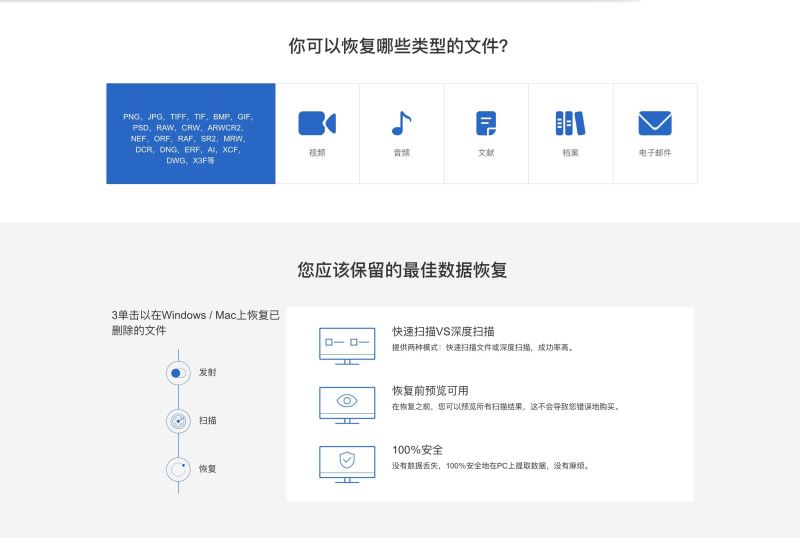Select the video camera icon
This screenshot has height=538, width=800.
tap(317, 123)
